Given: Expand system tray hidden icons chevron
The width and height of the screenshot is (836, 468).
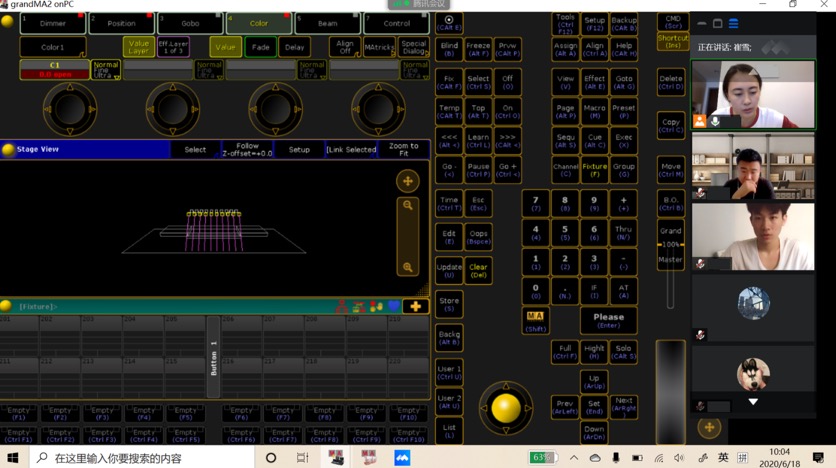Looking at the screenshot, I should pos(574,457).
